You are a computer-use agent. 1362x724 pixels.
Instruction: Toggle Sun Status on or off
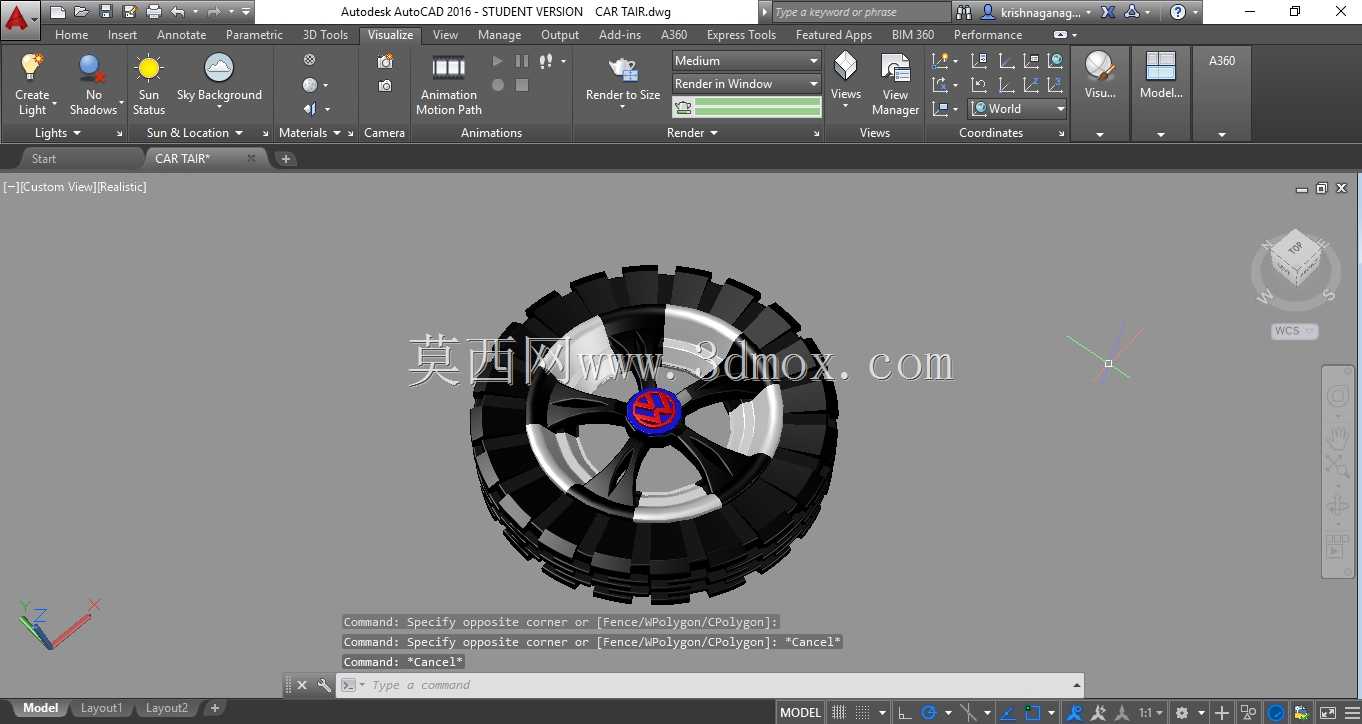tap(149, 85)
